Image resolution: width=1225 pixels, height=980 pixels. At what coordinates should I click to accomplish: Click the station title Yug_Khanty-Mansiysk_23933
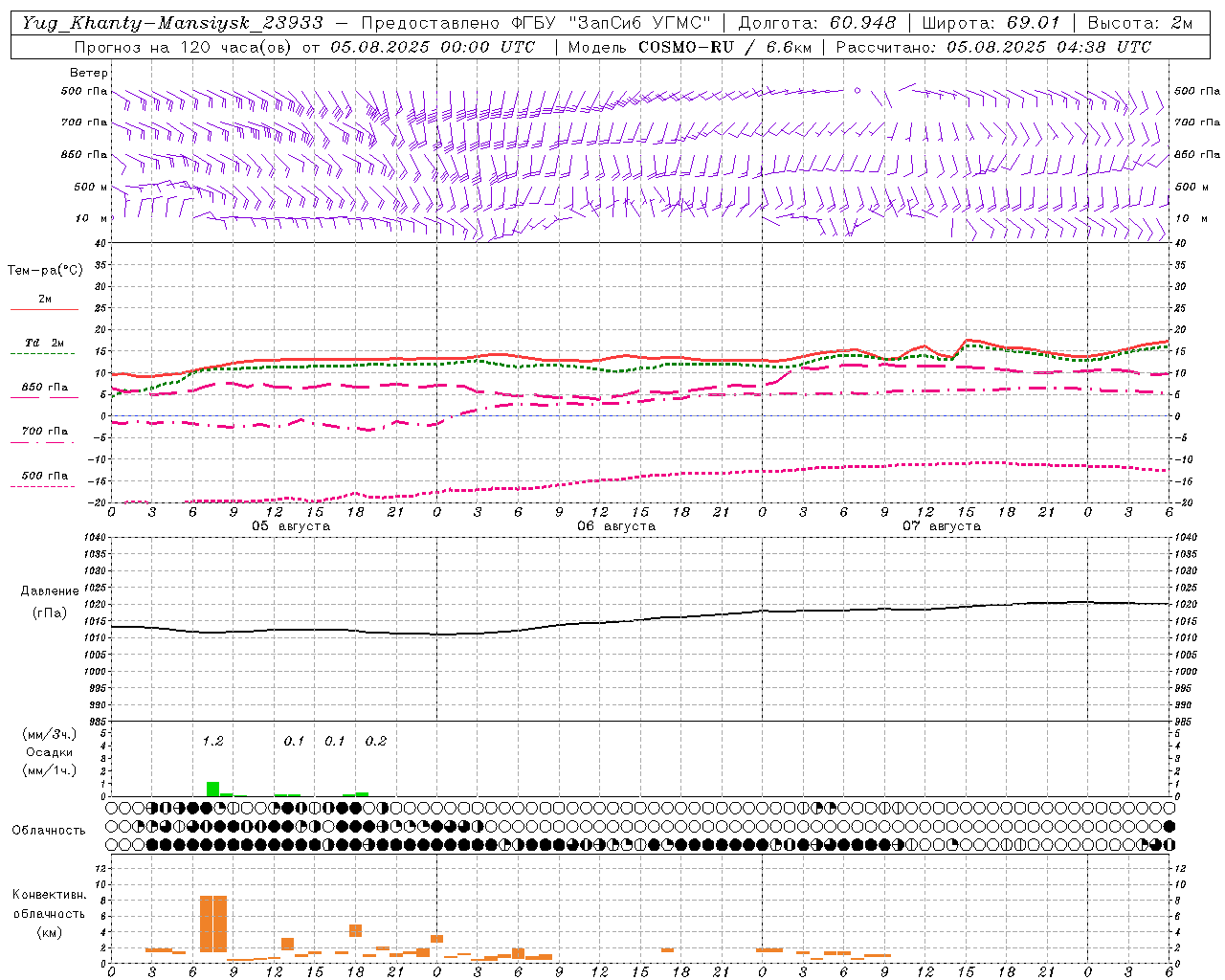[173, 23]
